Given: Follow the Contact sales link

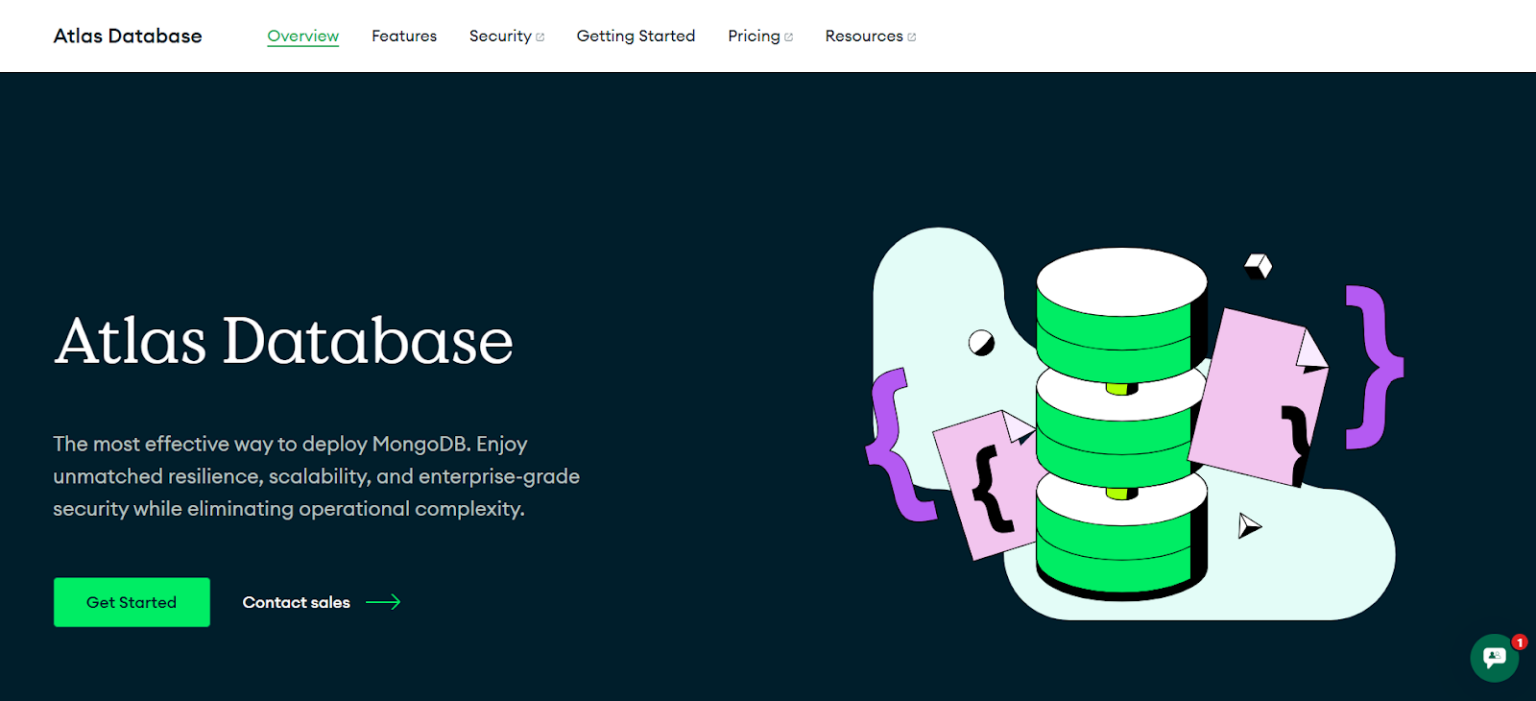Looking at the screenshot, I should (296, 602).
